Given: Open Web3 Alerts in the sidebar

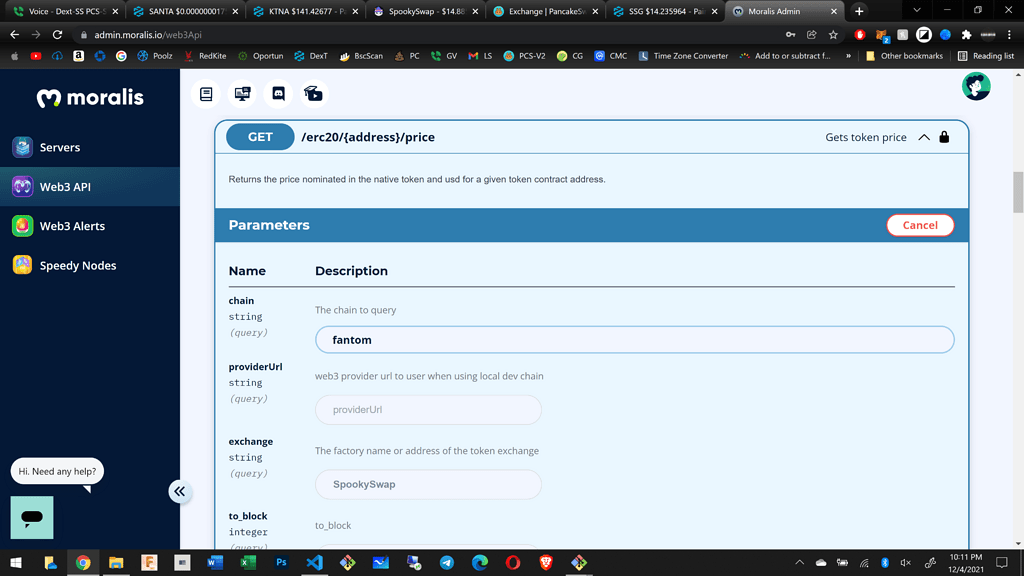Looking at the screenshot, I should tap(90, 226).
